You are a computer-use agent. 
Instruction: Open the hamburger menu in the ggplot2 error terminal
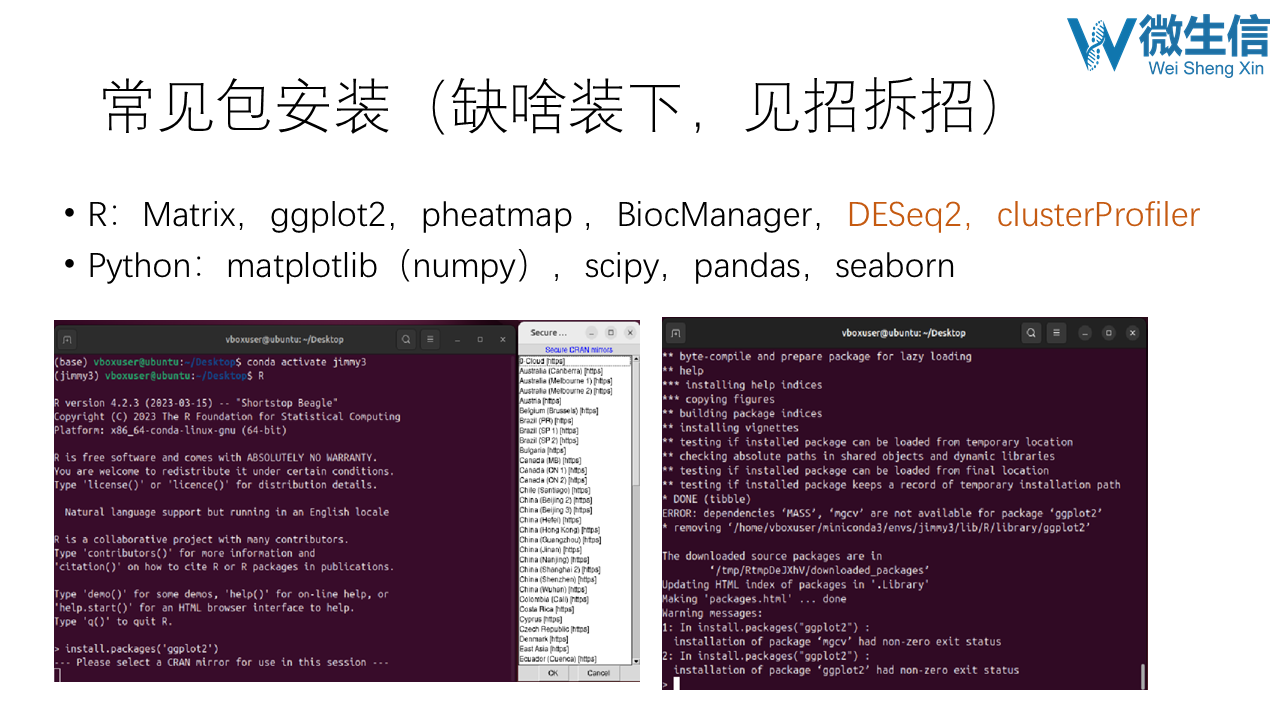click(1056, 333)
